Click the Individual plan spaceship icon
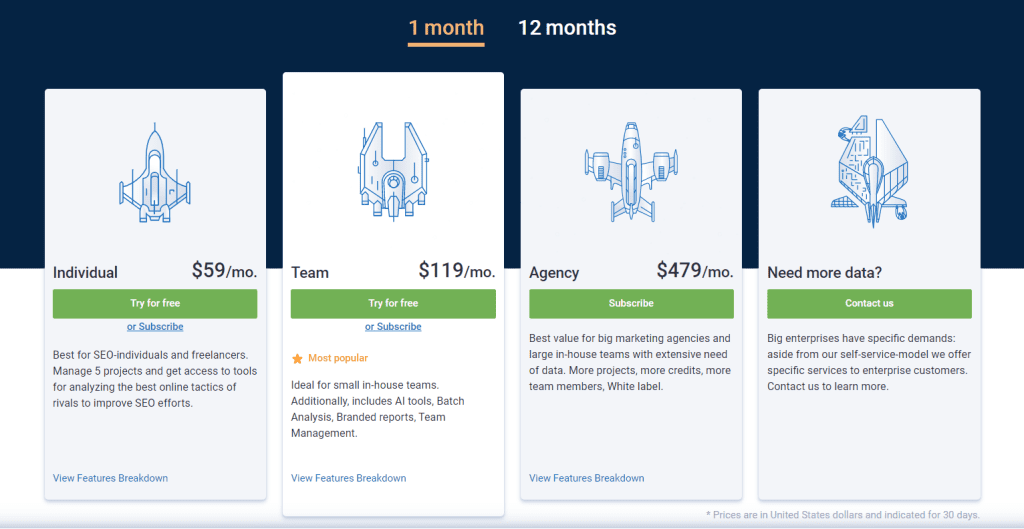Viewport: 1024px width, 529px height. coord(155,172)
